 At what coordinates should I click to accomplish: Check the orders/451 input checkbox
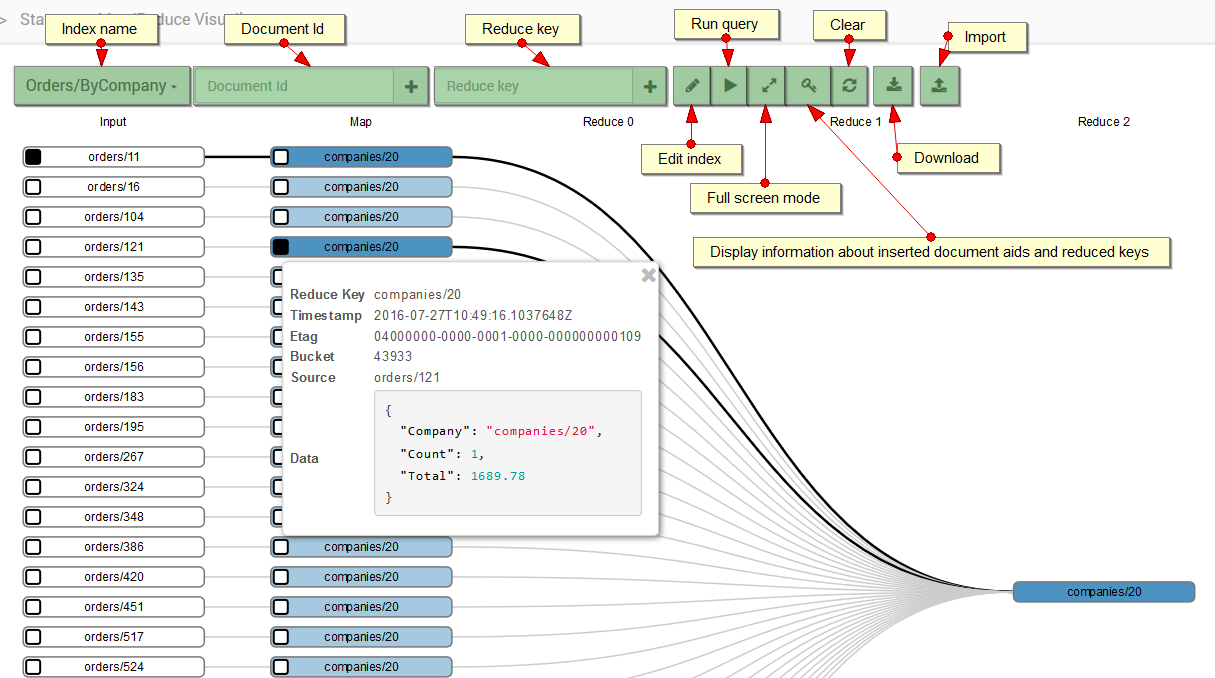coord(33,607)
